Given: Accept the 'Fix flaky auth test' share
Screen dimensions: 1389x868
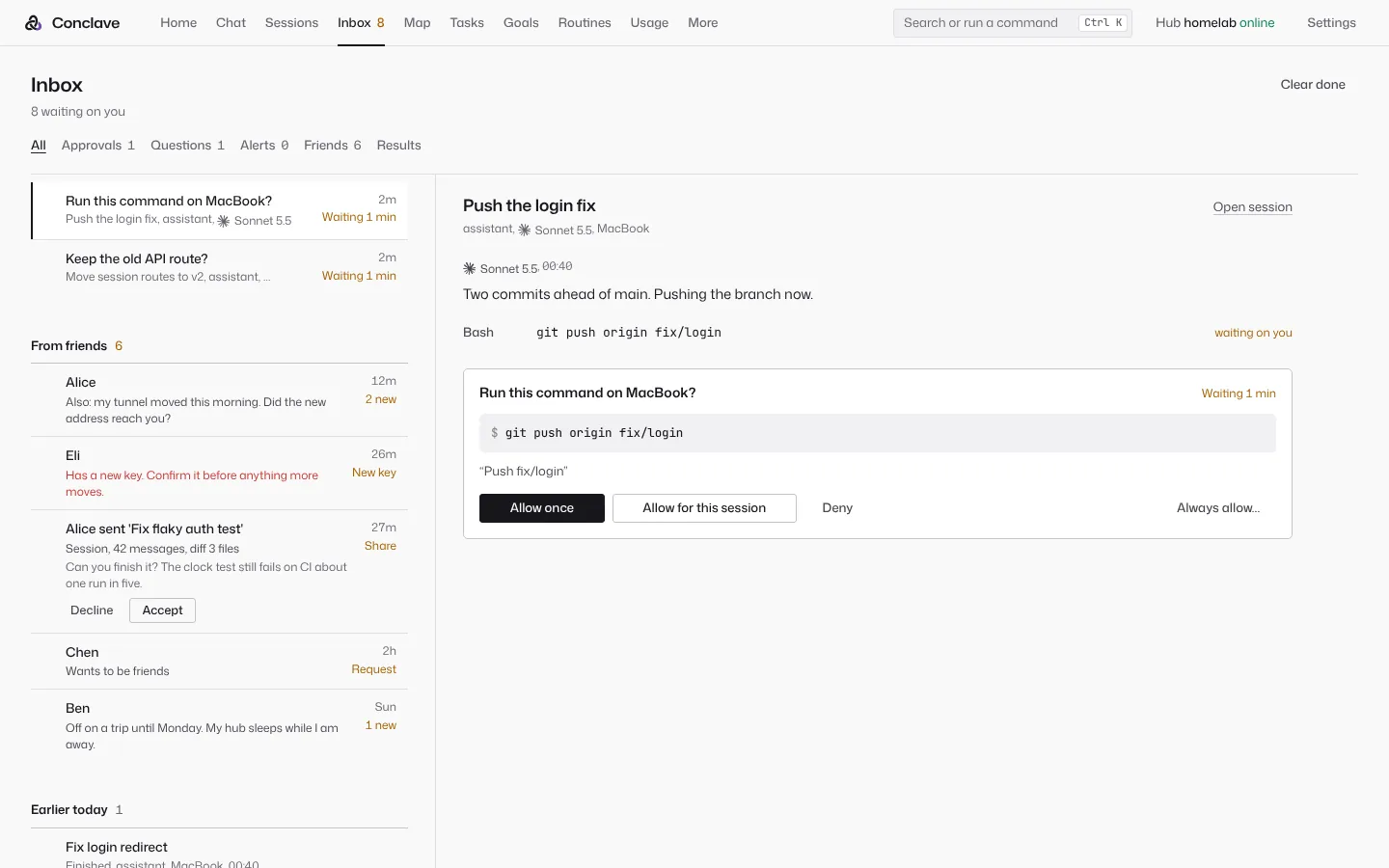Looking at the screenshot, I should click(162, 610).
